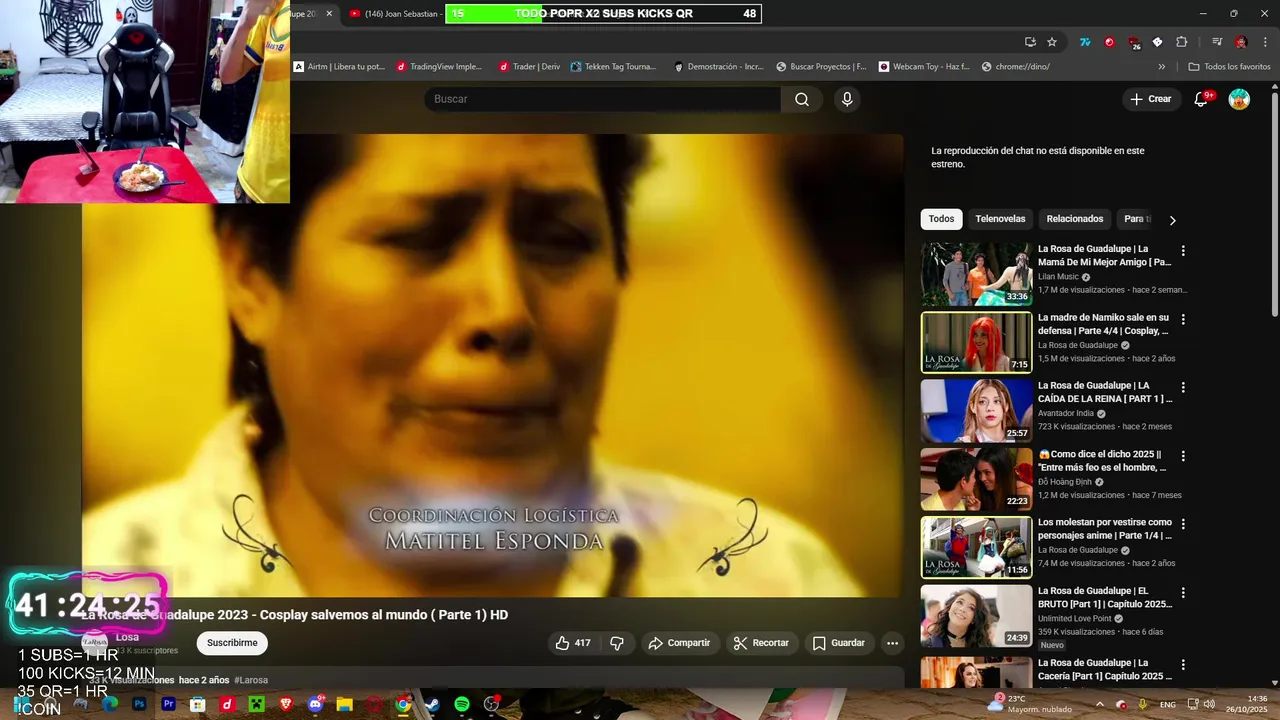Select the partially visible Para ti chip

tap(1135, 219)
